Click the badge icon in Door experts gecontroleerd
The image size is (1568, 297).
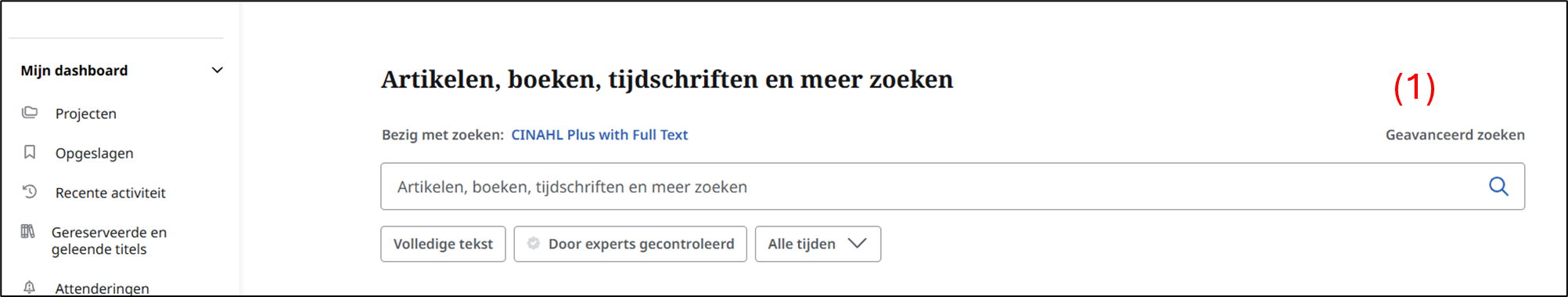click(534, 244)
